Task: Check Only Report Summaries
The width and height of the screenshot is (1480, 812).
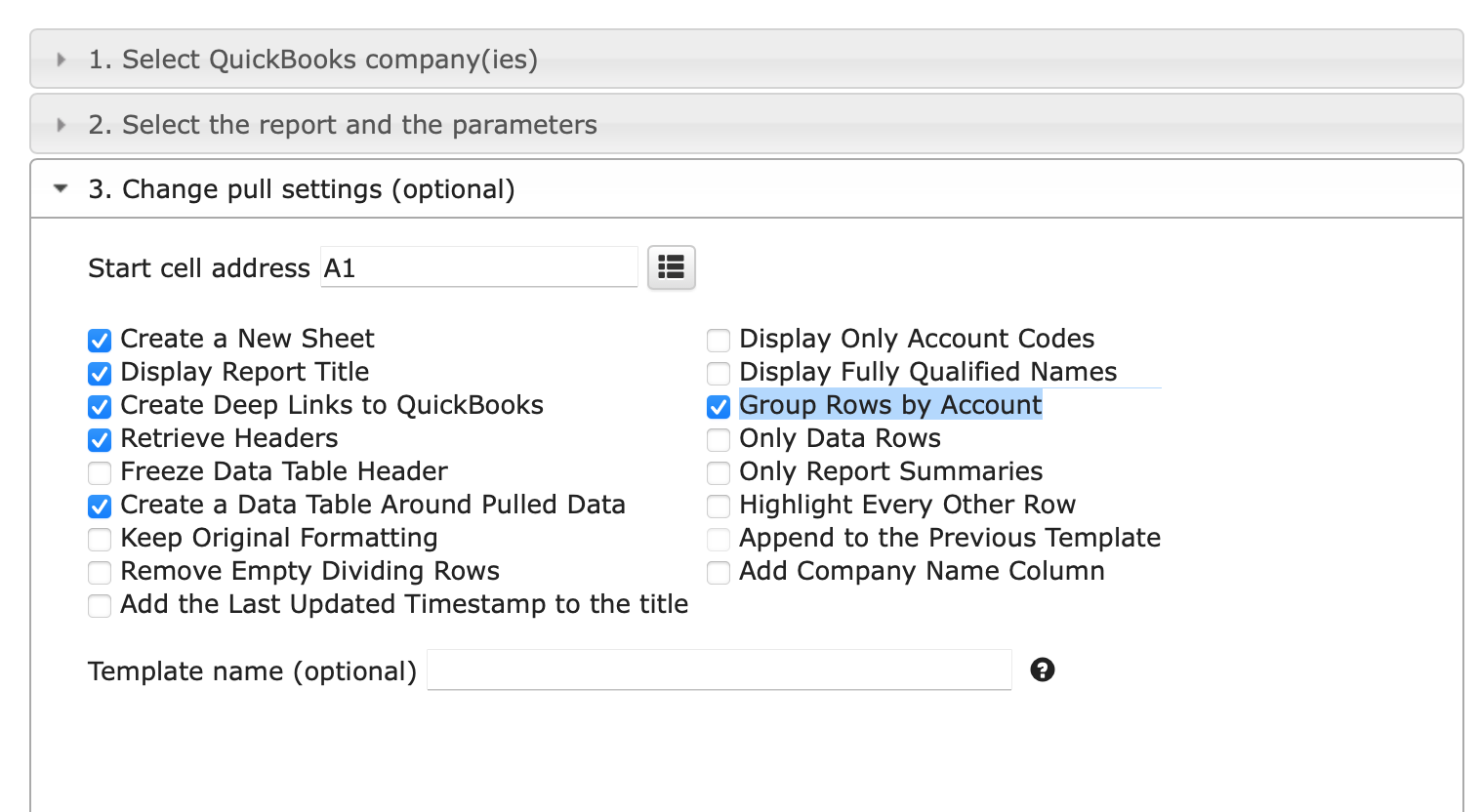Action: pyautogui.click(x=719, y=472)
